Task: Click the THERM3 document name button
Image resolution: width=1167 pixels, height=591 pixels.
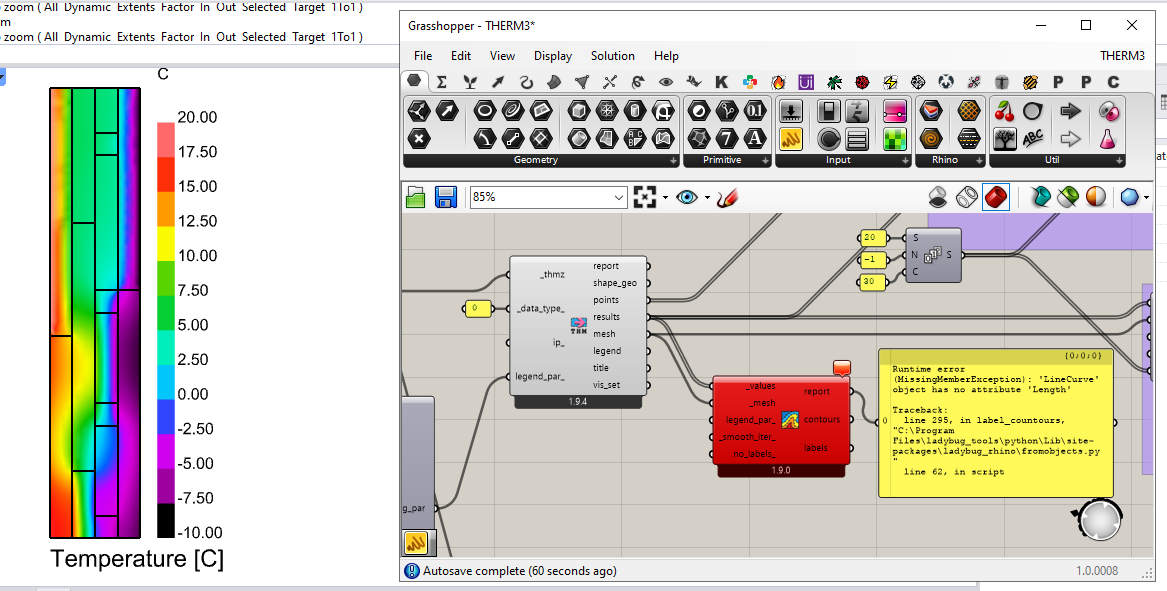Action: [1121, 56]
